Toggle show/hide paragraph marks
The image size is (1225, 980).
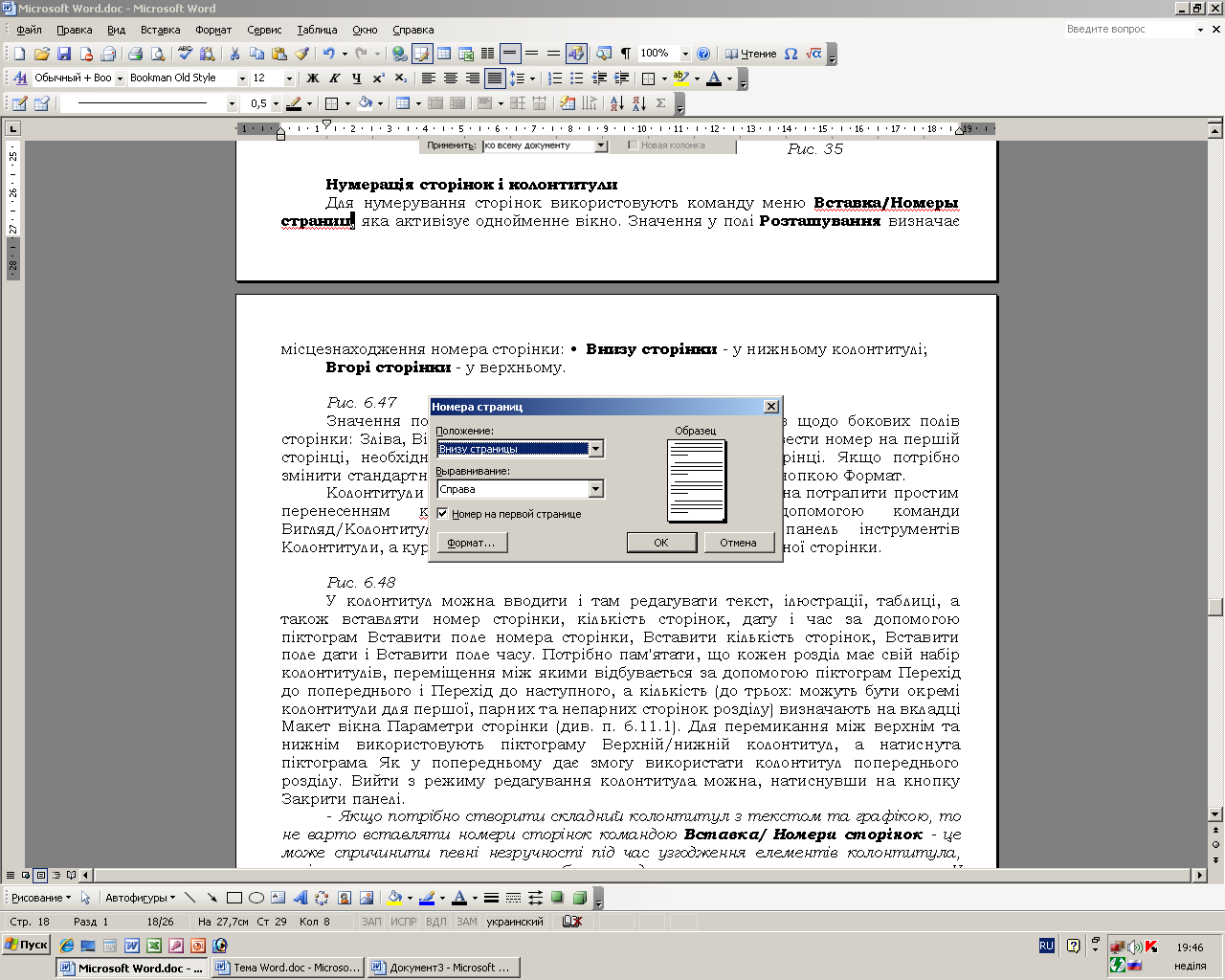(626, 54)
